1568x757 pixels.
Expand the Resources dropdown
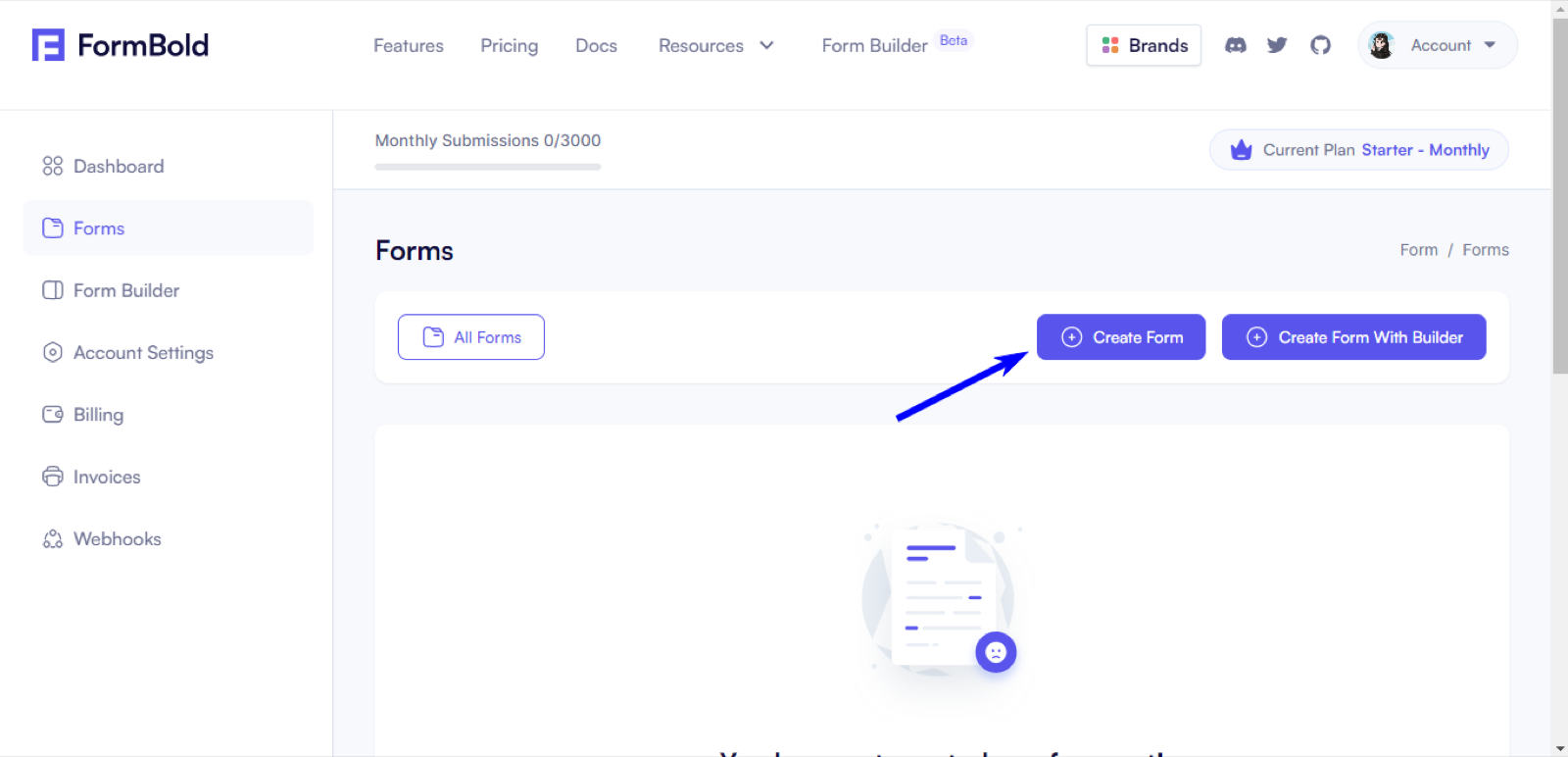(716, 46)
